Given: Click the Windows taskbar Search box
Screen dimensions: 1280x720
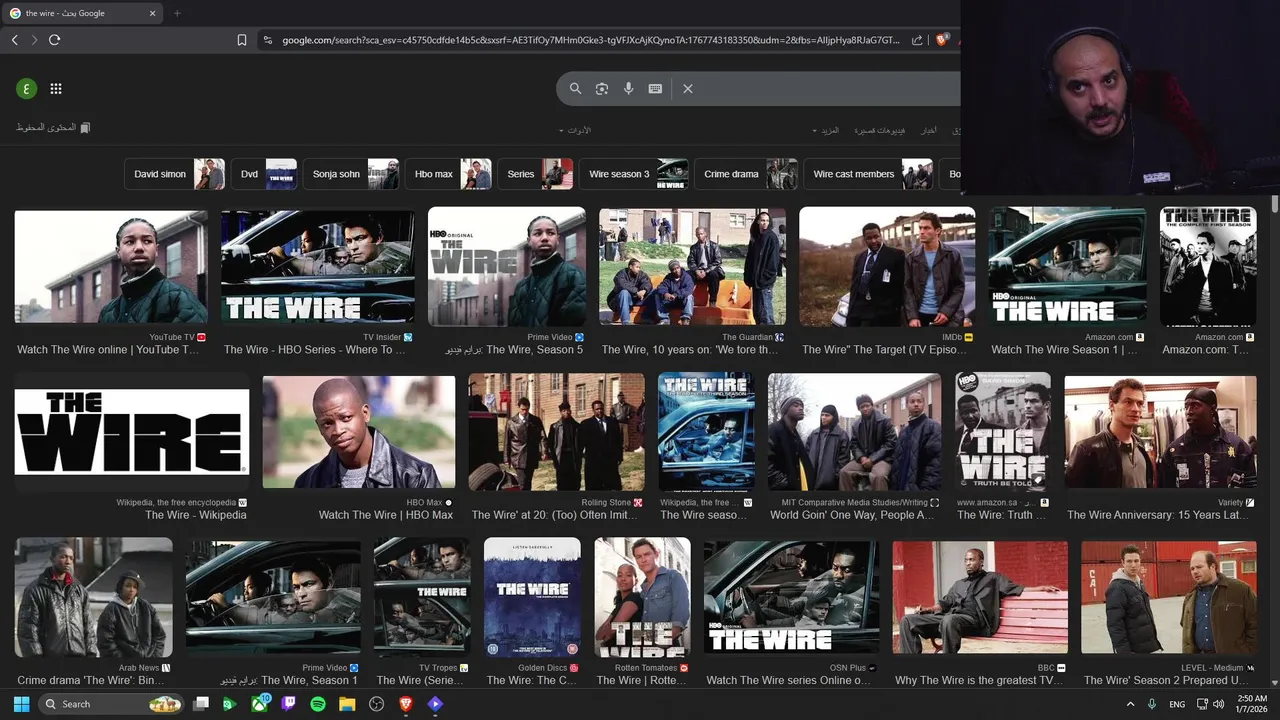Looking at the screenshot, I should coord(111,704).
